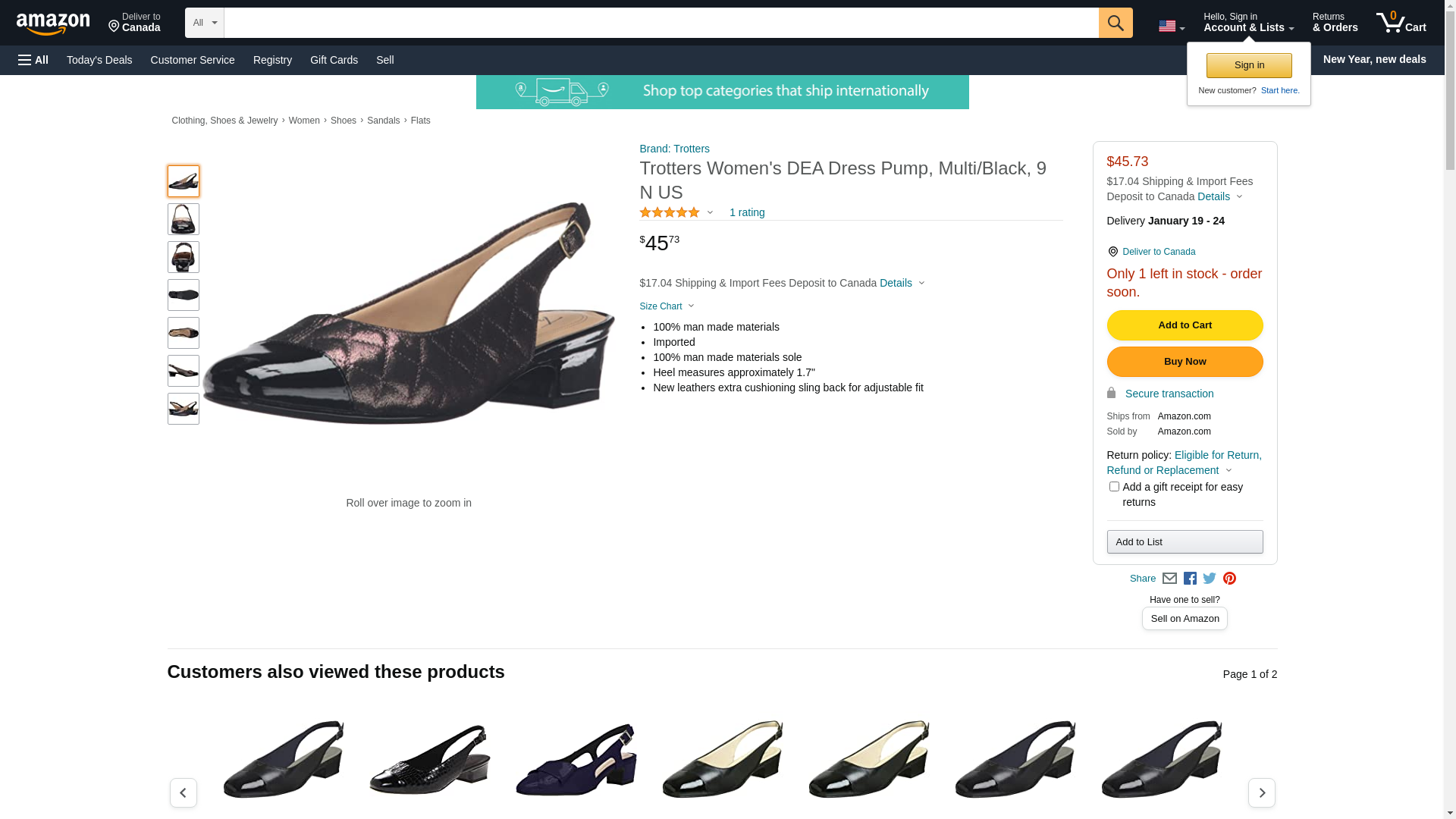The width and height of the screenshot is (1456, 819).
Task: Share product on Facebook icon
Action: [1190, 579]
